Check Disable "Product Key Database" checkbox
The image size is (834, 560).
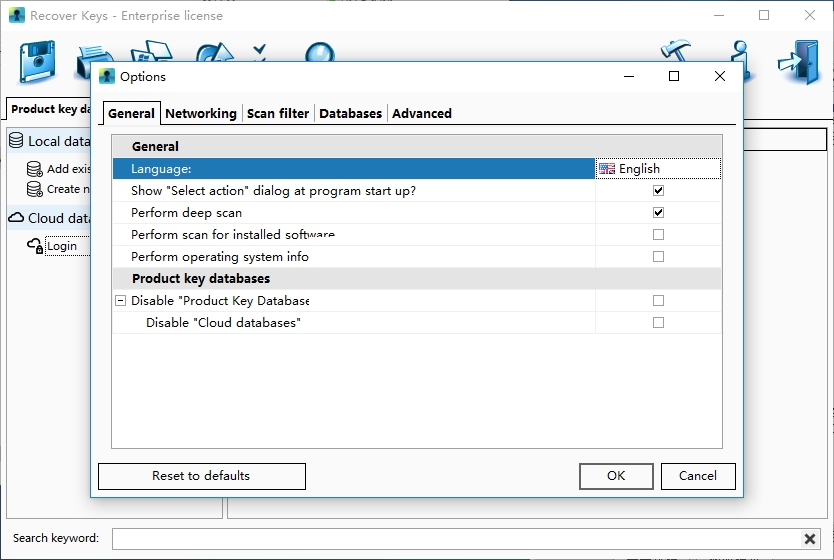click(x=658, y=300)
